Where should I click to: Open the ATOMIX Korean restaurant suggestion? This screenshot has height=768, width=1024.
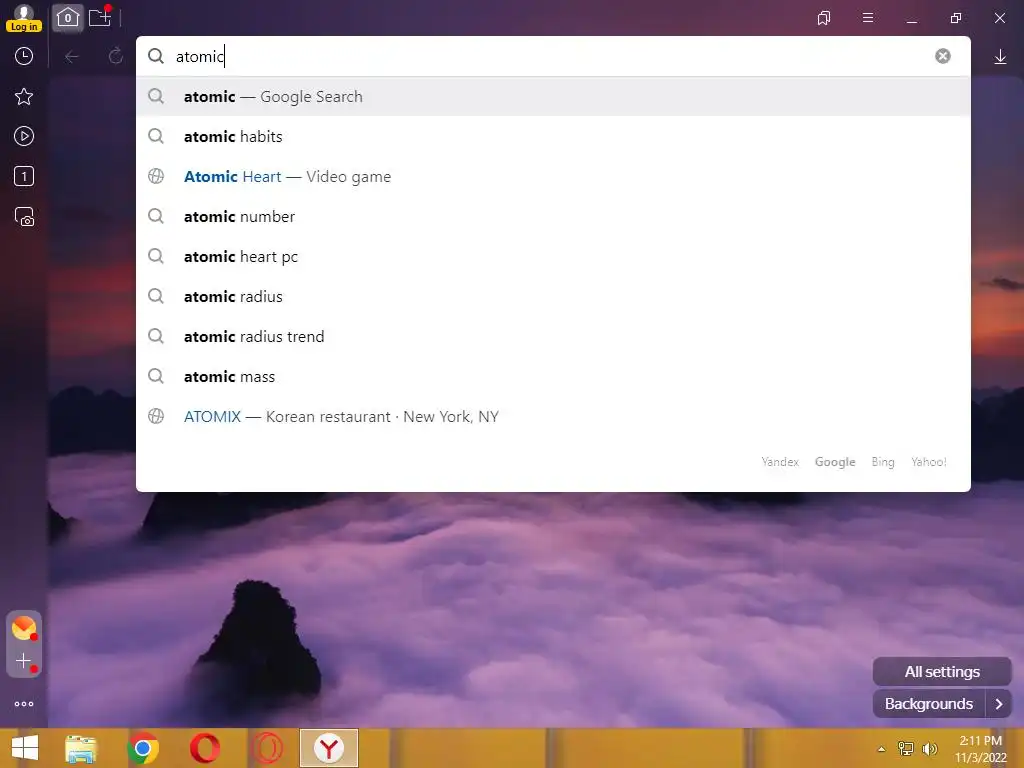click(x=553, y=417)
